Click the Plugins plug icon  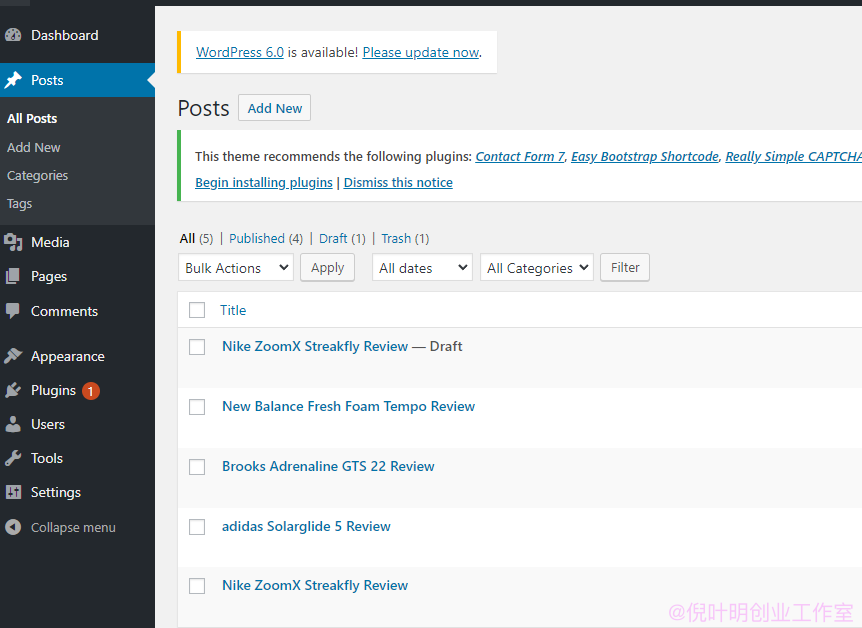point(13,390)
